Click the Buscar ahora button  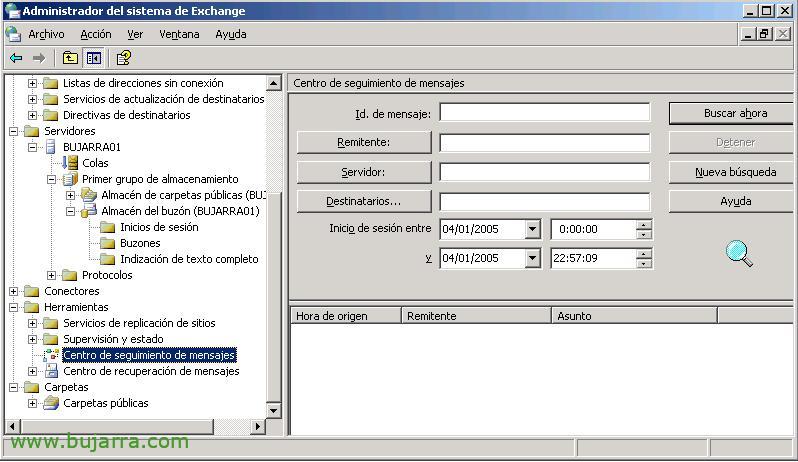pos(732,113)
